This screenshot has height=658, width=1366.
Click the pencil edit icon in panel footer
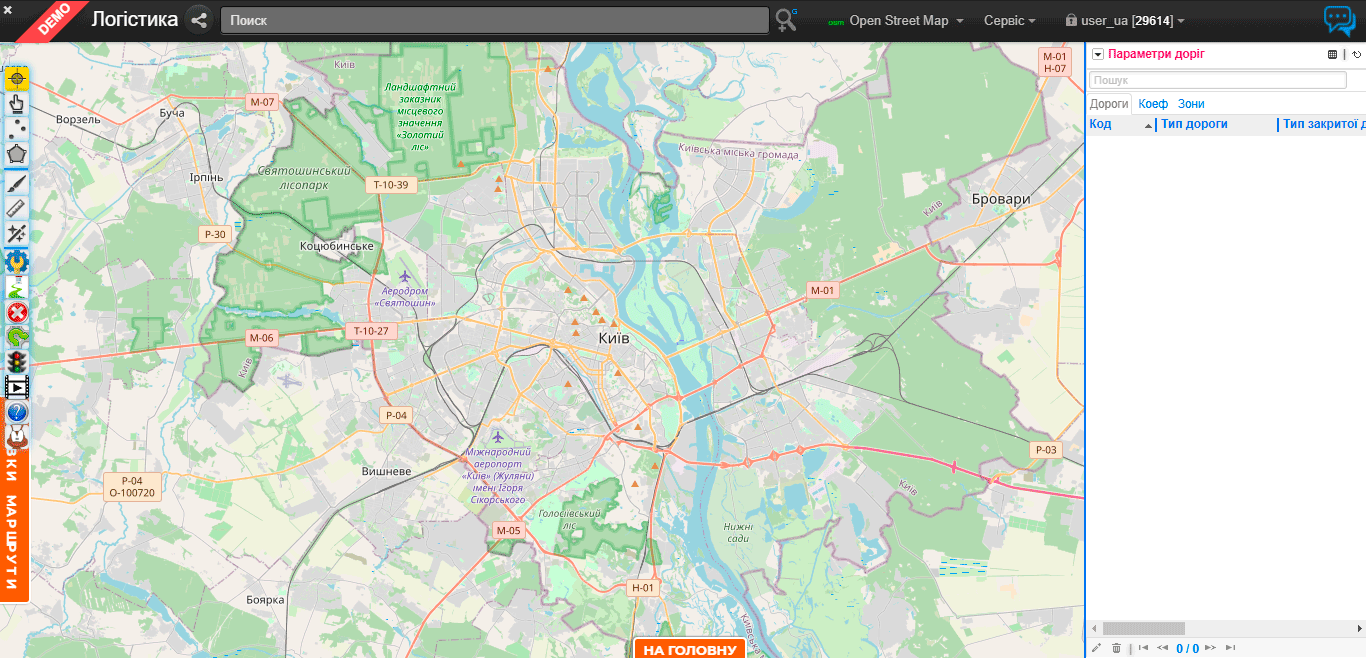click(1097, 648)
